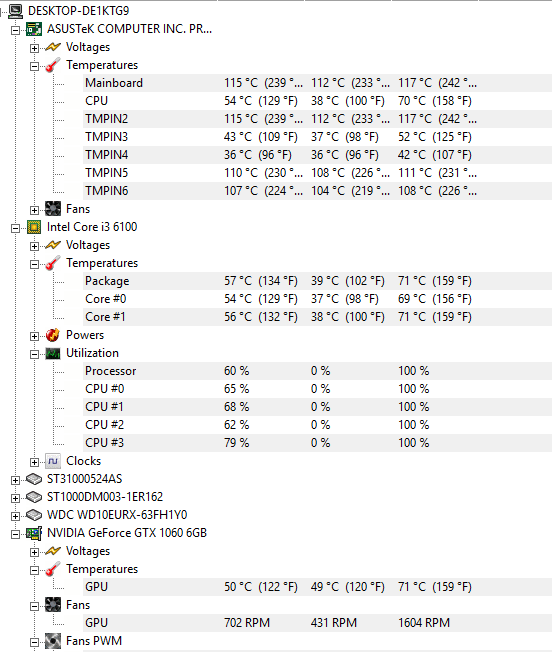Click the DESKTOP-DE1KTG9 computer icon
552x652 pixels.
[x=15, y=11]
